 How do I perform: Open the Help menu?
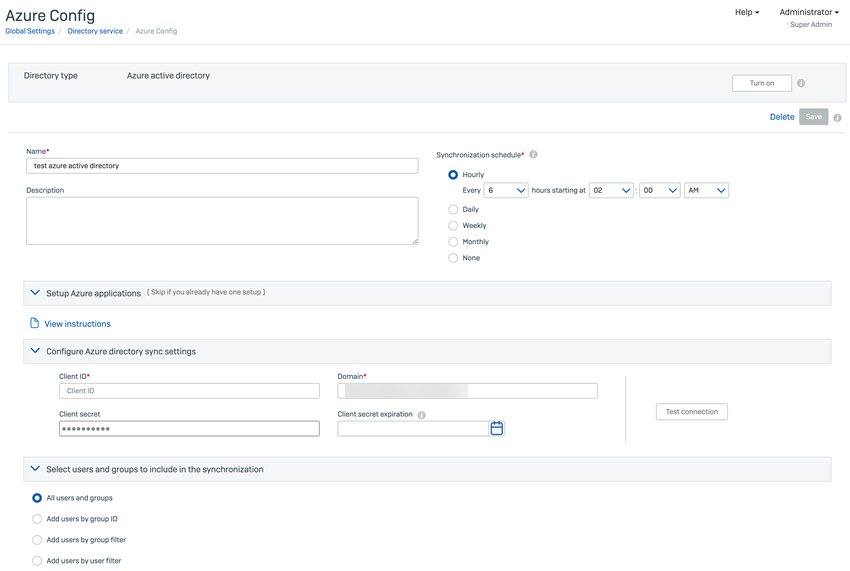click(x=746, y=12)
